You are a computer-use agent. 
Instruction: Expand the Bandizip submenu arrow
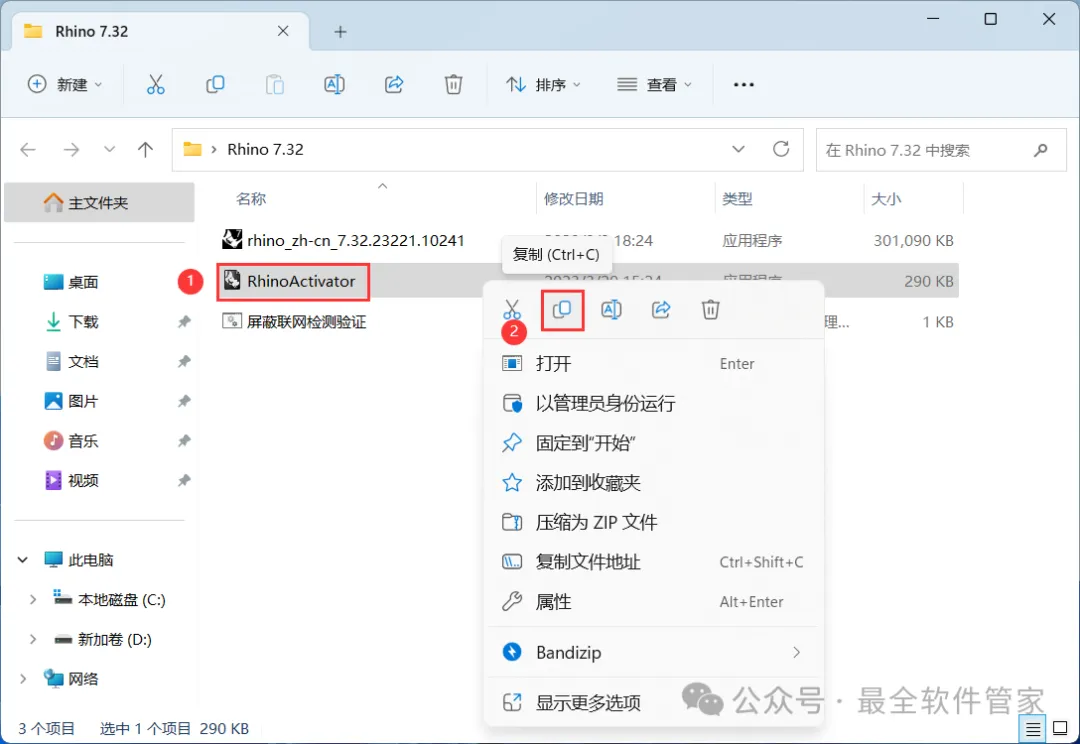[797, 652]
